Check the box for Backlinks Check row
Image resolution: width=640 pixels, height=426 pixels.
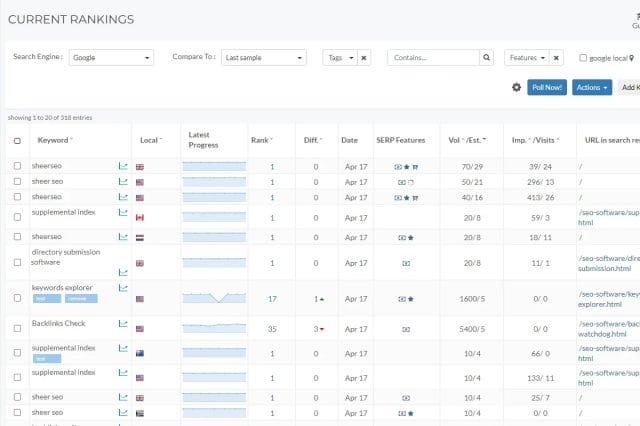(17, 328)
